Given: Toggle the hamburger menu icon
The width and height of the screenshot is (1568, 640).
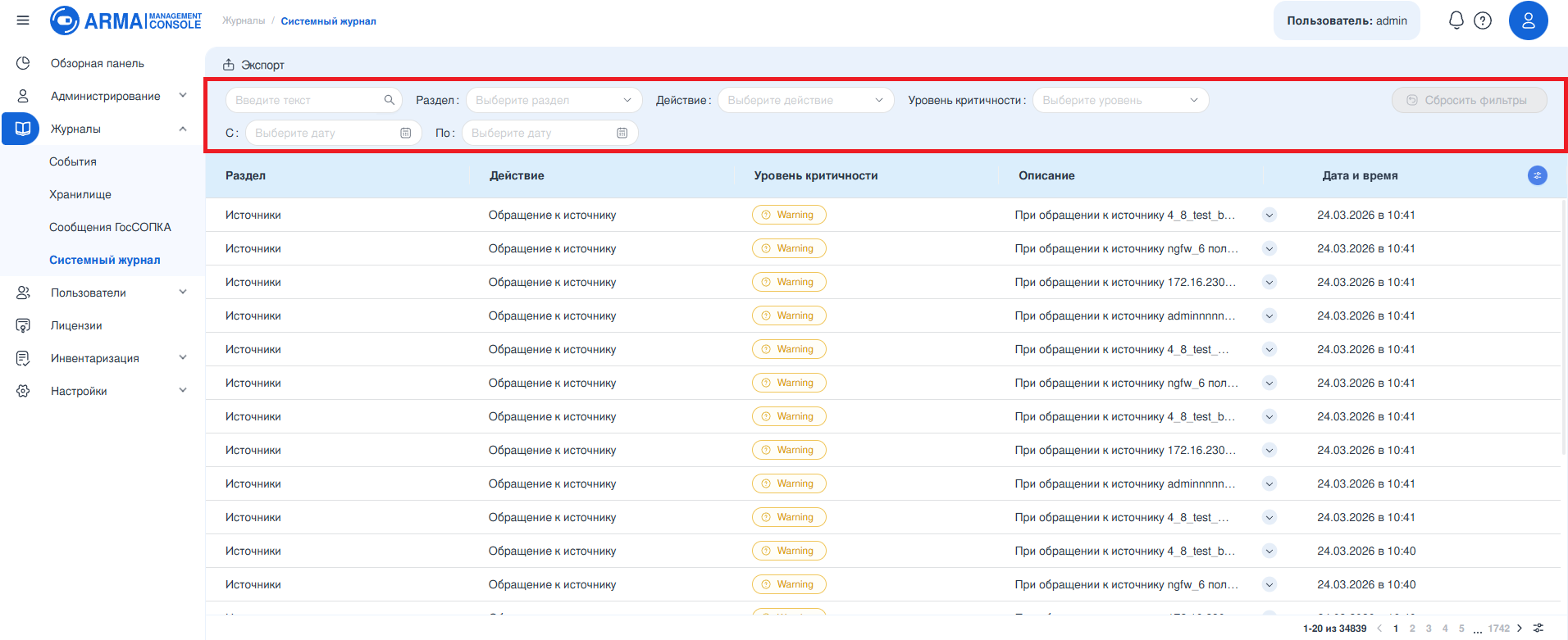Looking at the screenshot, I should click(x=23, y=20).
